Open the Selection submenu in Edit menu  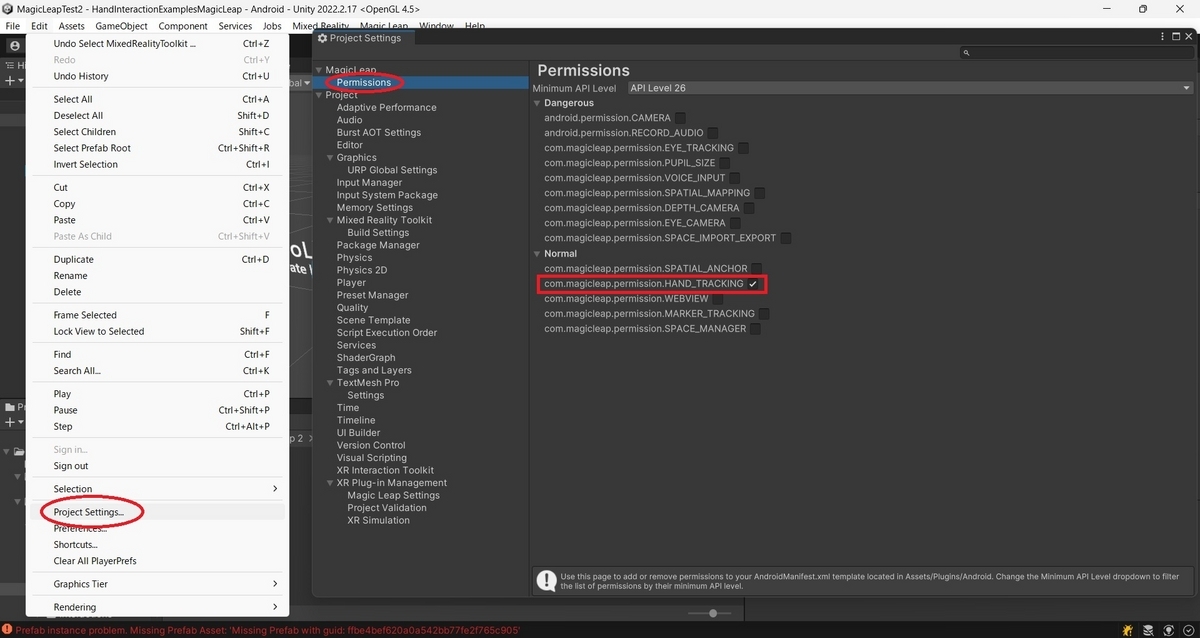[157, 489]
